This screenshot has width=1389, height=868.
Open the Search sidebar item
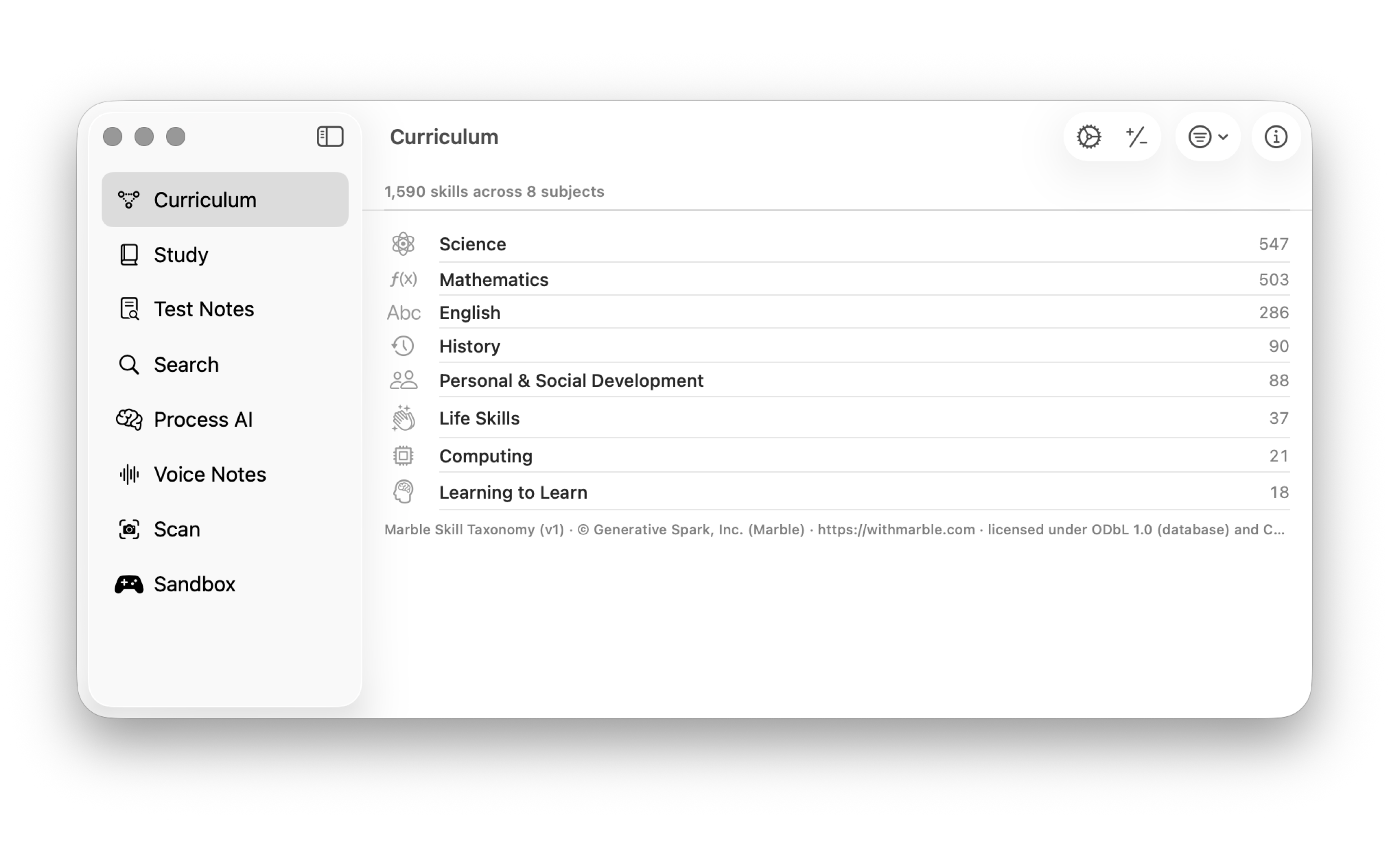pyautogui.click(x=225, y=365)
